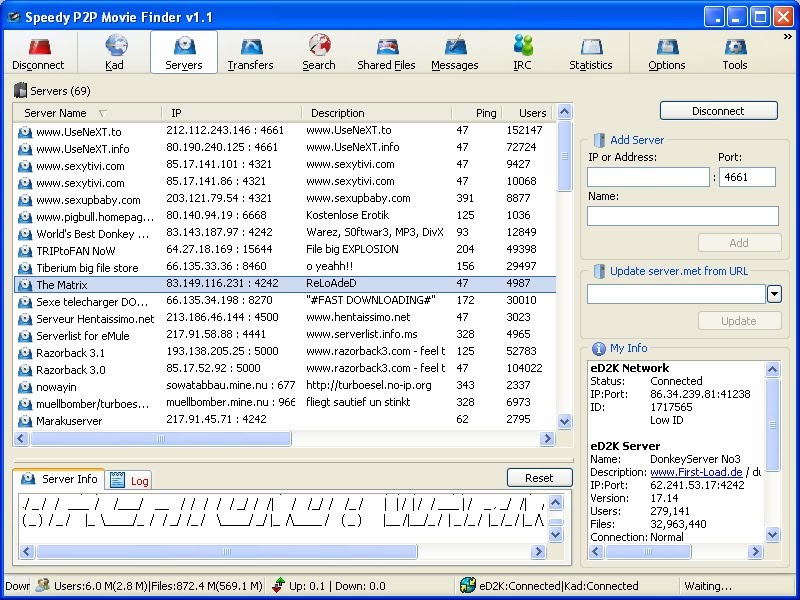Click the Up: 0.1 | Down: 0.0 status
This screenshot has height=600, width=800.
[337, 586]
